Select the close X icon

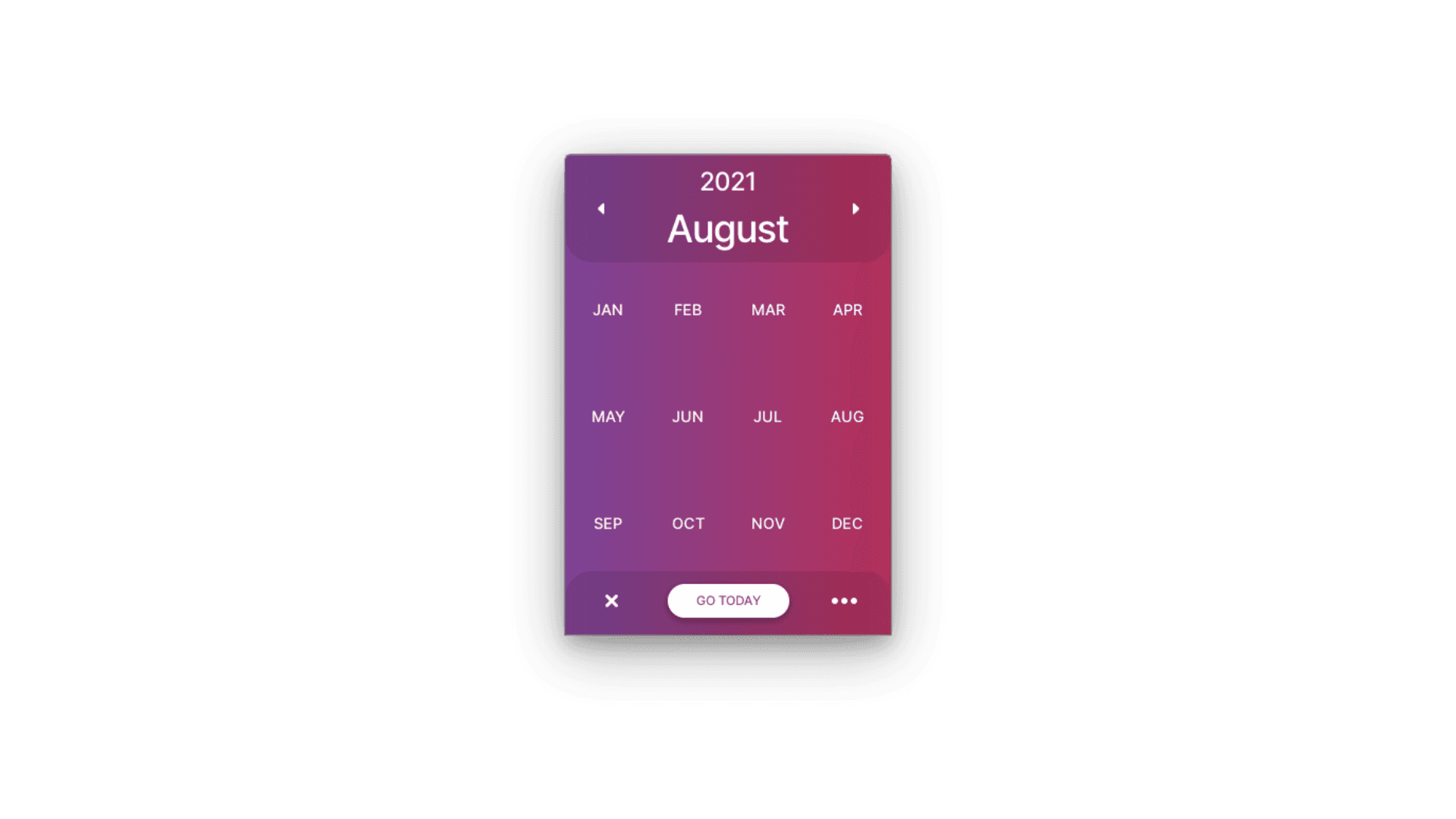click(x=611, y=601)
